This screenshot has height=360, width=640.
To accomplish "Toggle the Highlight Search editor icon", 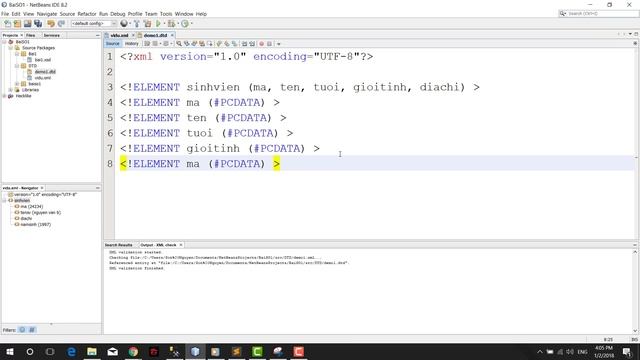I will pyautogui.click(x=202, y=44).
